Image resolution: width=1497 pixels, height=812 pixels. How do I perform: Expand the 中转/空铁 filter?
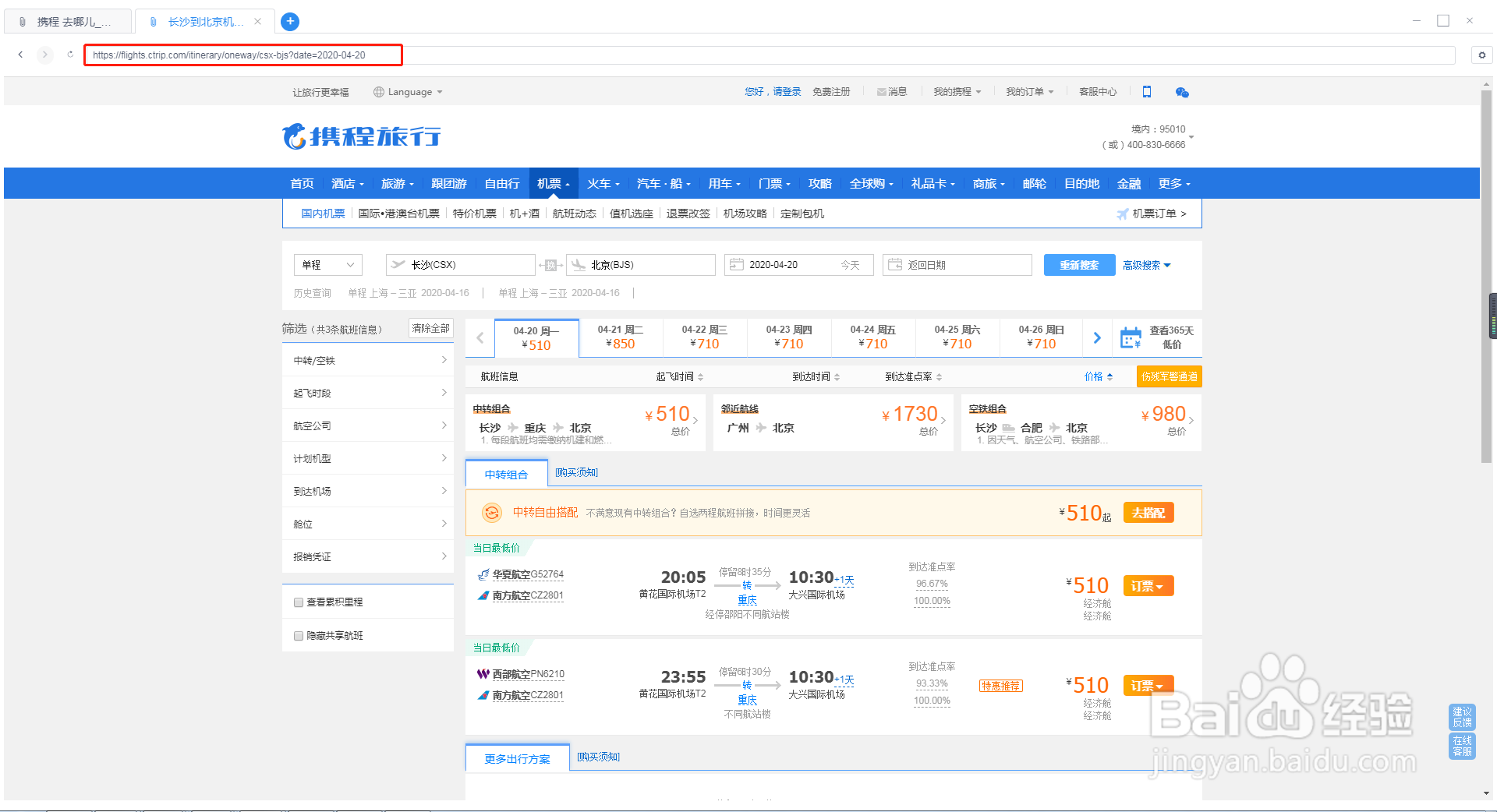click(x=368, y=360)
